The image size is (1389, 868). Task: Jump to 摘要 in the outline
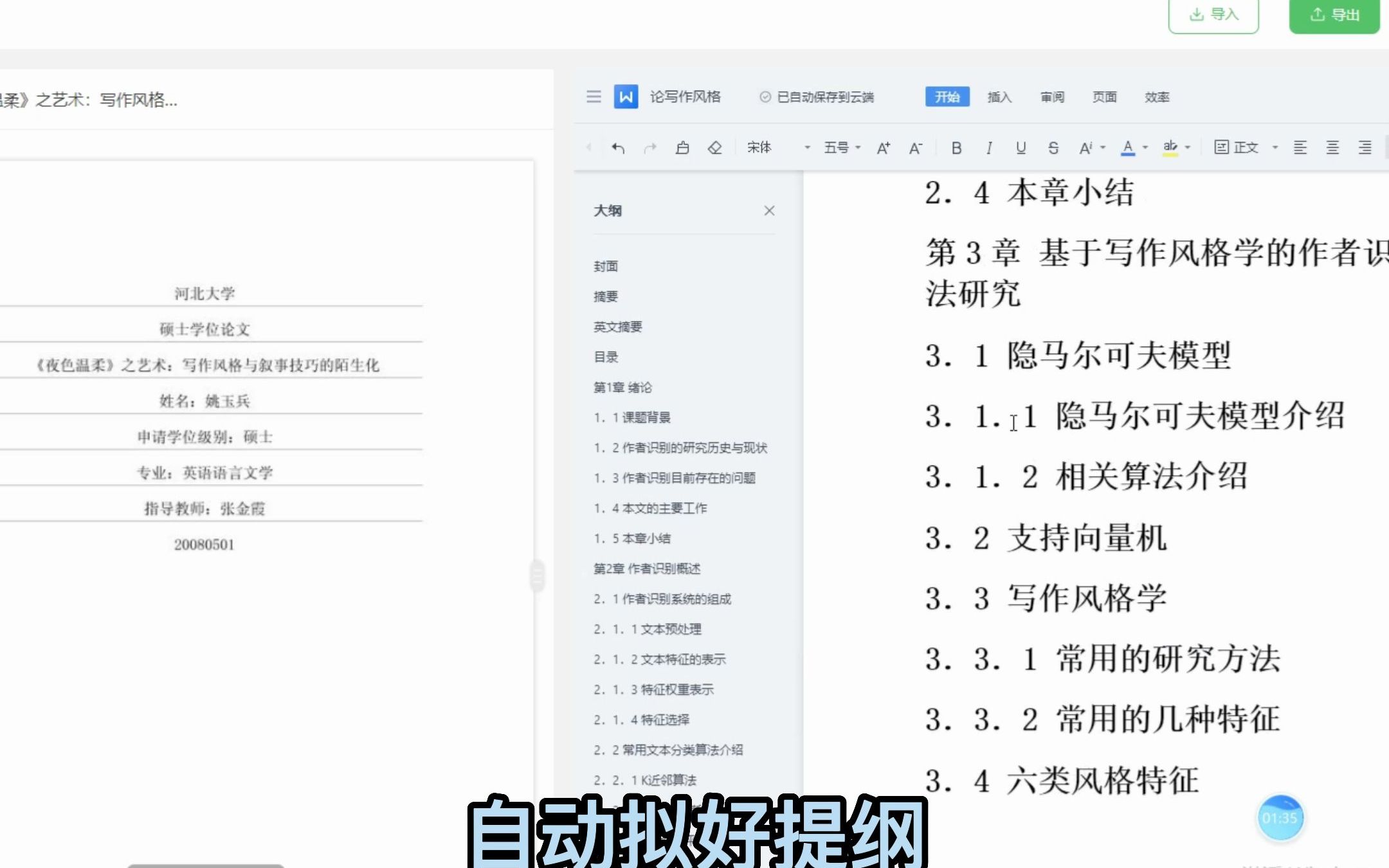point(606,296)
